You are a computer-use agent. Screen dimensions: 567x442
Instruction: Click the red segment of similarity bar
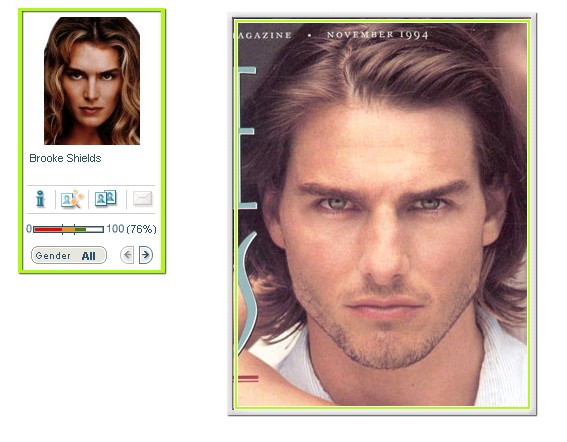[x=48, y=229]
